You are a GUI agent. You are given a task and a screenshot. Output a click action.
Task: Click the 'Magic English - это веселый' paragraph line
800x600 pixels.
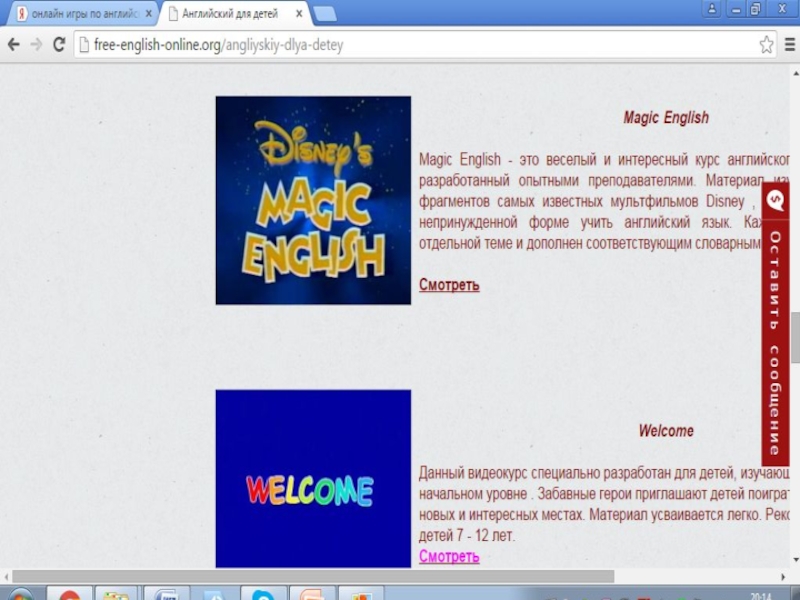point(604,160)
